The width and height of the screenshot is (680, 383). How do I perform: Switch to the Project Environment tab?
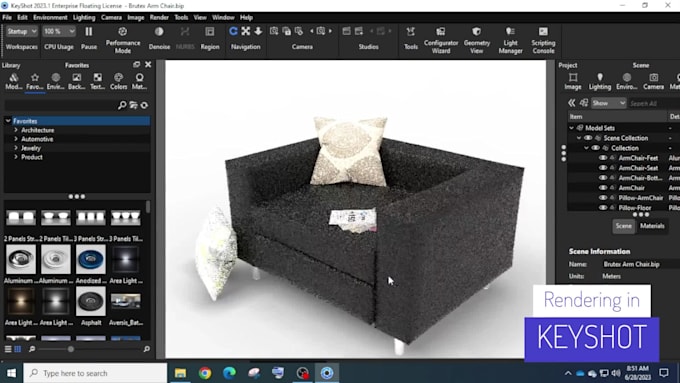pos(627,81)
